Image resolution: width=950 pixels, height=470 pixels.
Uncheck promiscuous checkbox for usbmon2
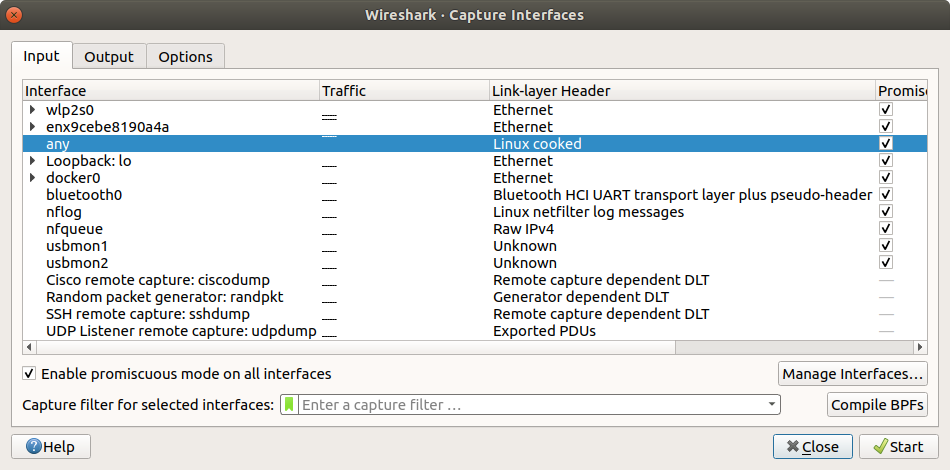click(885, 263)
